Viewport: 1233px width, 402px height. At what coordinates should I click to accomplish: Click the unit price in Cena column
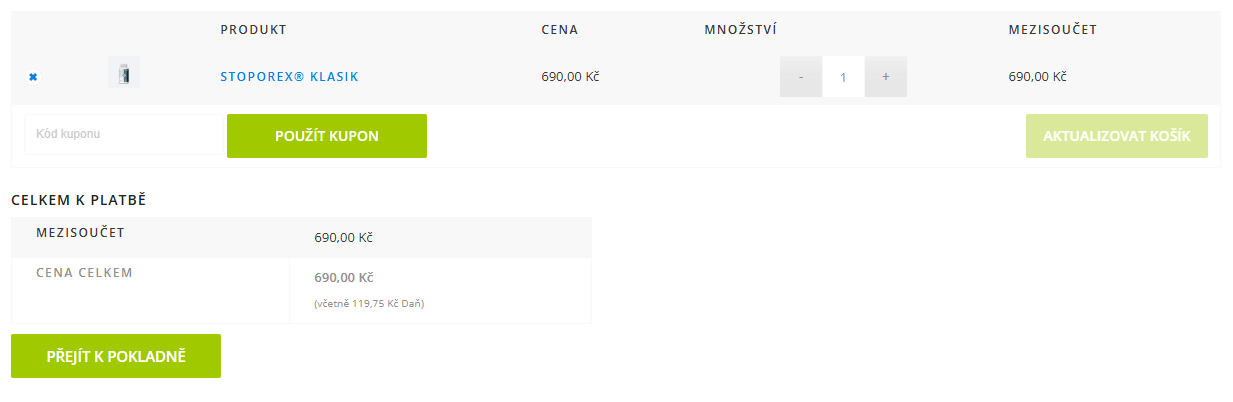coord(570,76)
